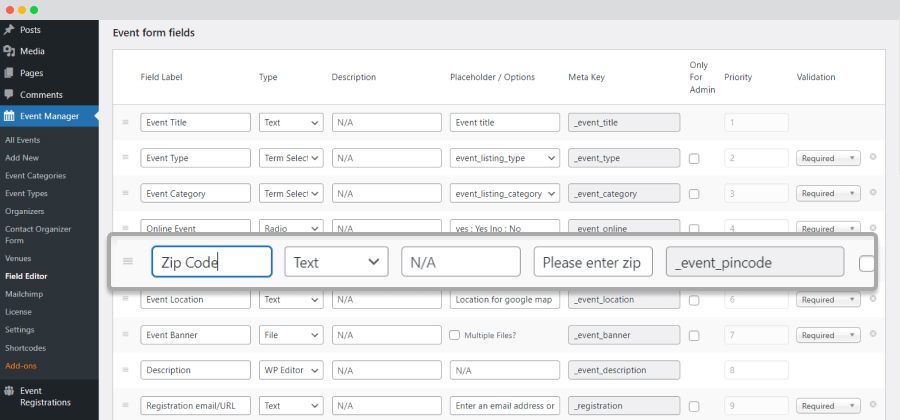Open WP Editor type dropdown for Description
The image size is (900, 420).
point(291,370)
